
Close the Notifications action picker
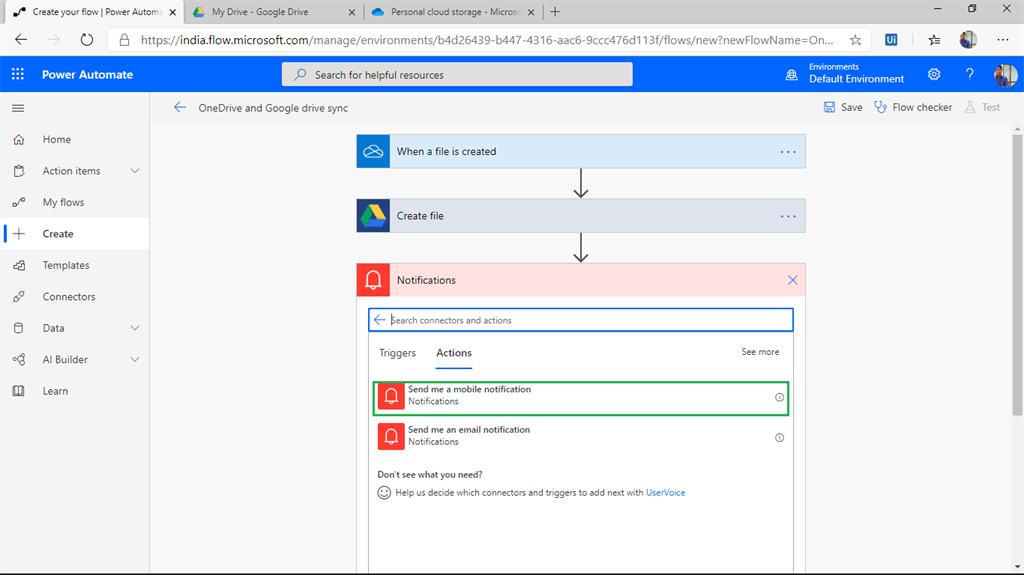click(792, 280)
